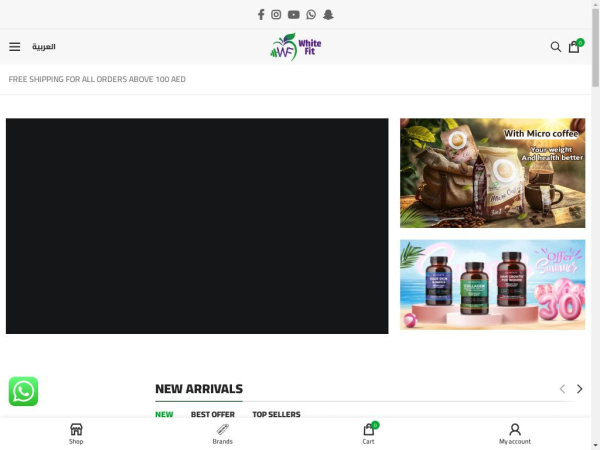The height and width of the screenshot is (450, 600).
Task: Open the Instagram social link
Action: 276,15
